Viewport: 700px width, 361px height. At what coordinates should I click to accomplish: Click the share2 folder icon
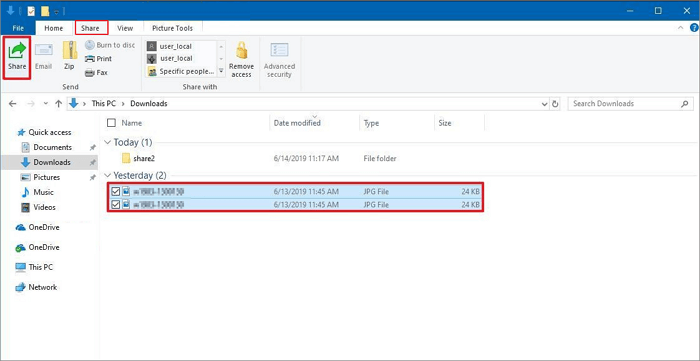126,158
